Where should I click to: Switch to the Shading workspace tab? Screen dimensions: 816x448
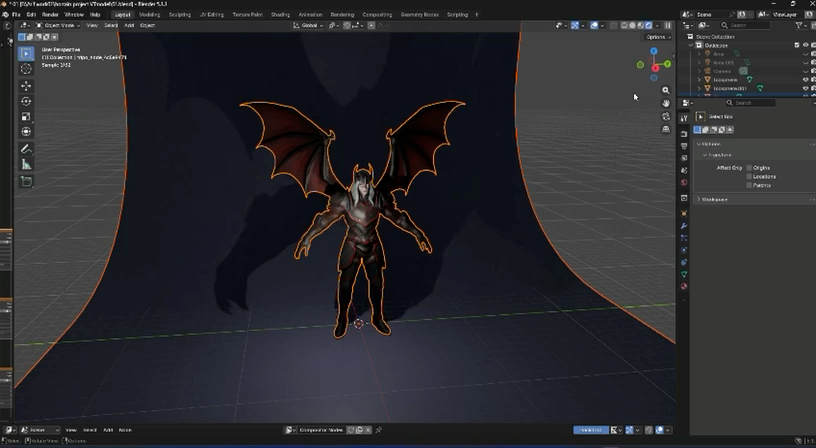coord(280,15)
